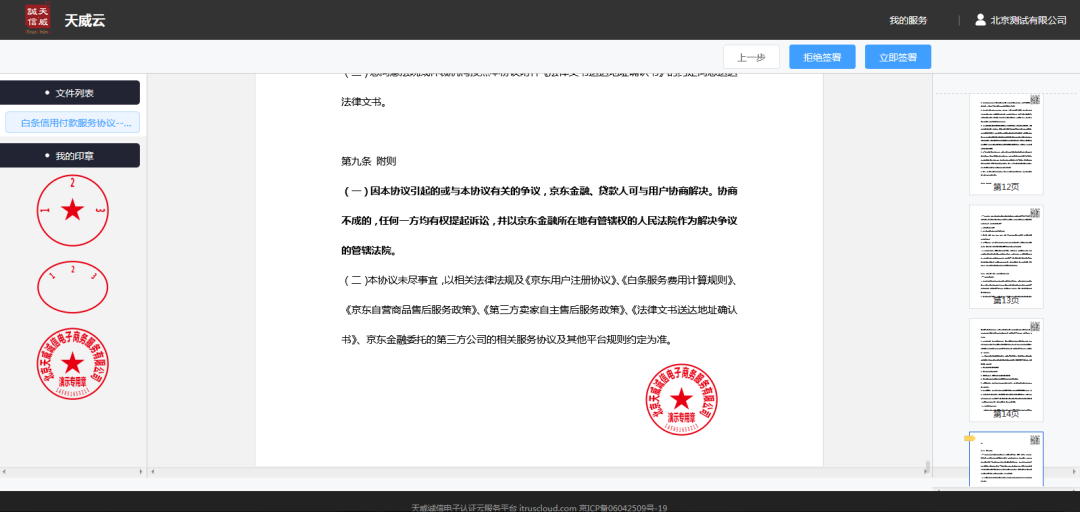Viewport: 1080px width, 512px height.
Task: Open the 第14页 thumbnail
Action: 1006,370
